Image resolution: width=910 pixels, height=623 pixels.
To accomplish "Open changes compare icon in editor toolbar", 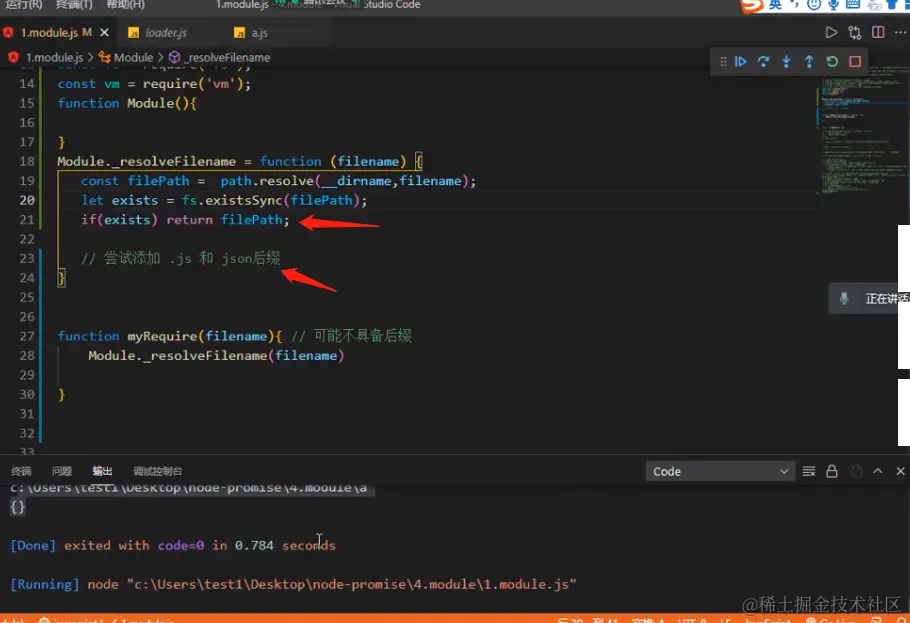I will coord(854,33).
